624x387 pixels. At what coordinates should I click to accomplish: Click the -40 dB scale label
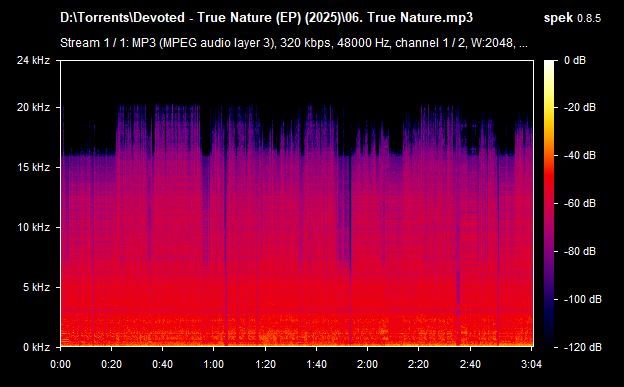click(580, 155)
